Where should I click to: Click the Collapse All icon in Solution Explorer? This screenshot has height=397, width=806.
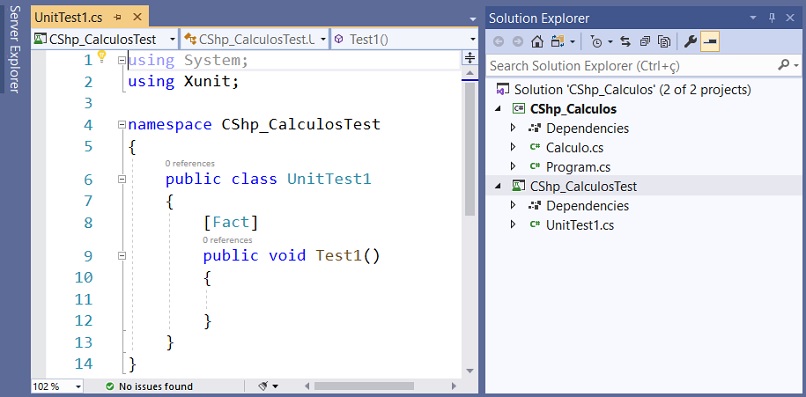coord(645,42)
